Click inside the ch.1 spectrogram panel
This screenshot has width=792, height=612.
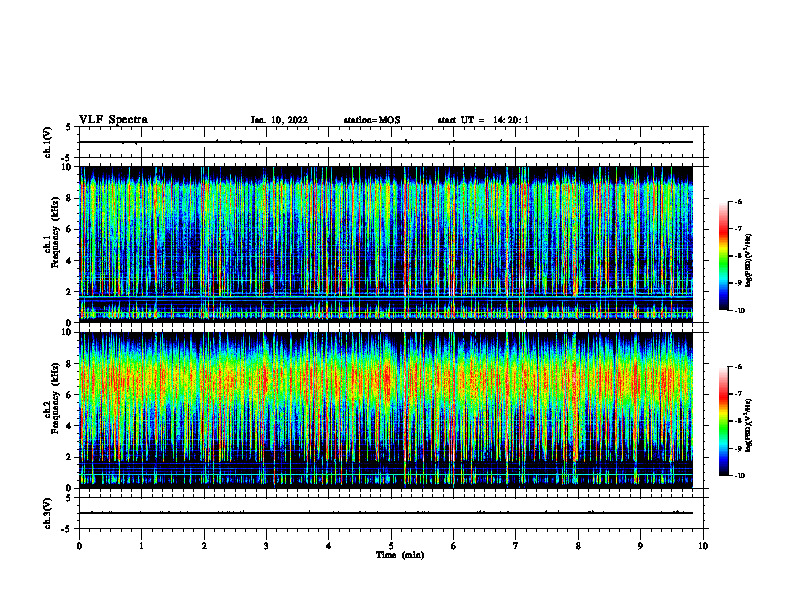click(x=386, y=244)
